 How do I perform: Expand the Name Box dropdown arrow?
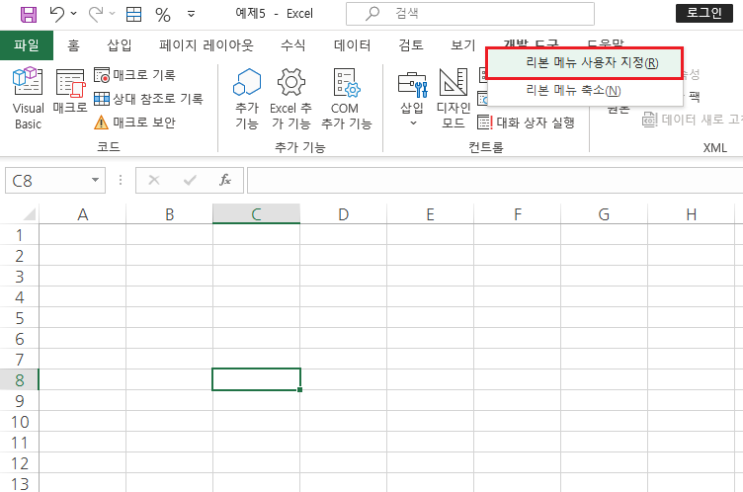[x=96, y=180]
